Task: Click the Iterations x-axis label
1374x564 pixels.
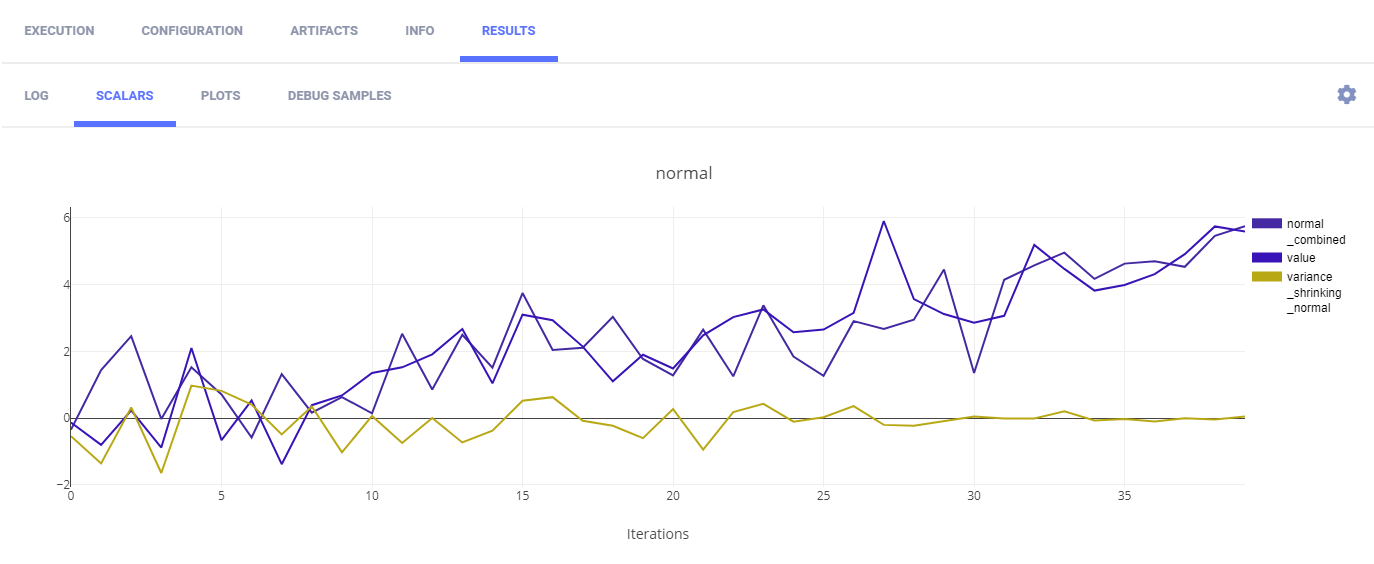Action: point(657,534)
